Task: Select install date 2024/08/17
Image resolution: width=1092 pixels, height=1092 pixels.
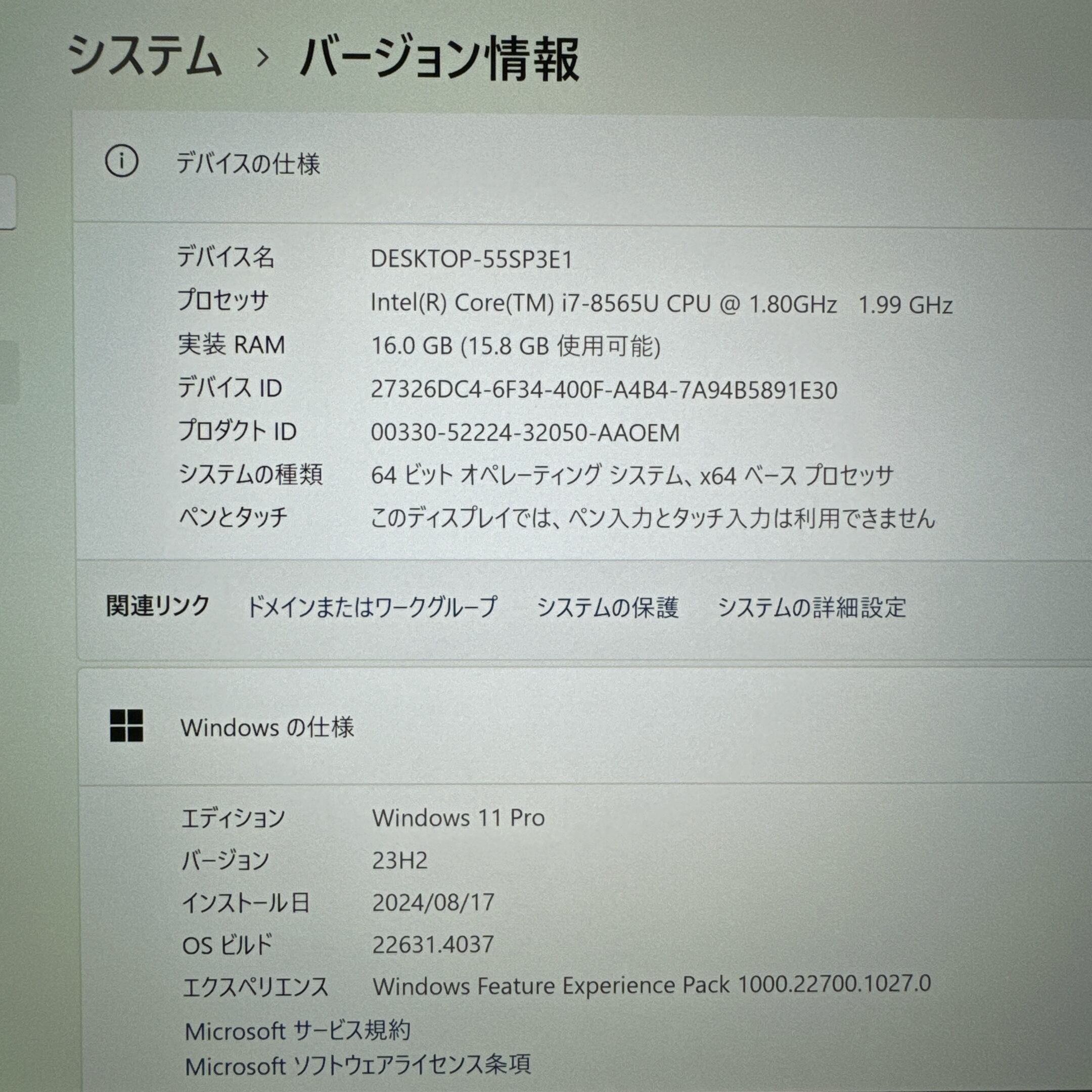Action: click(x=433, y=902)
